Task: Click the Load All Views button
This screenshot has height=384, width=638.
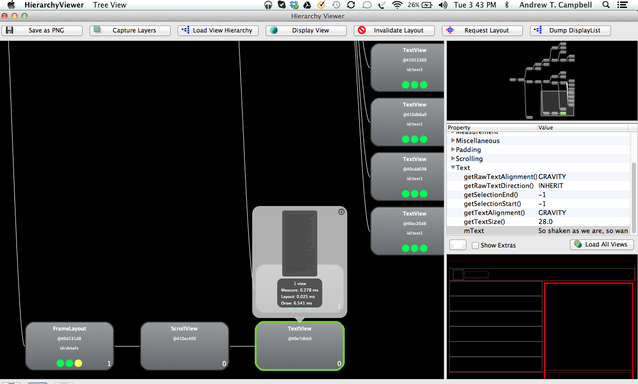Action: tap(601, 244)
